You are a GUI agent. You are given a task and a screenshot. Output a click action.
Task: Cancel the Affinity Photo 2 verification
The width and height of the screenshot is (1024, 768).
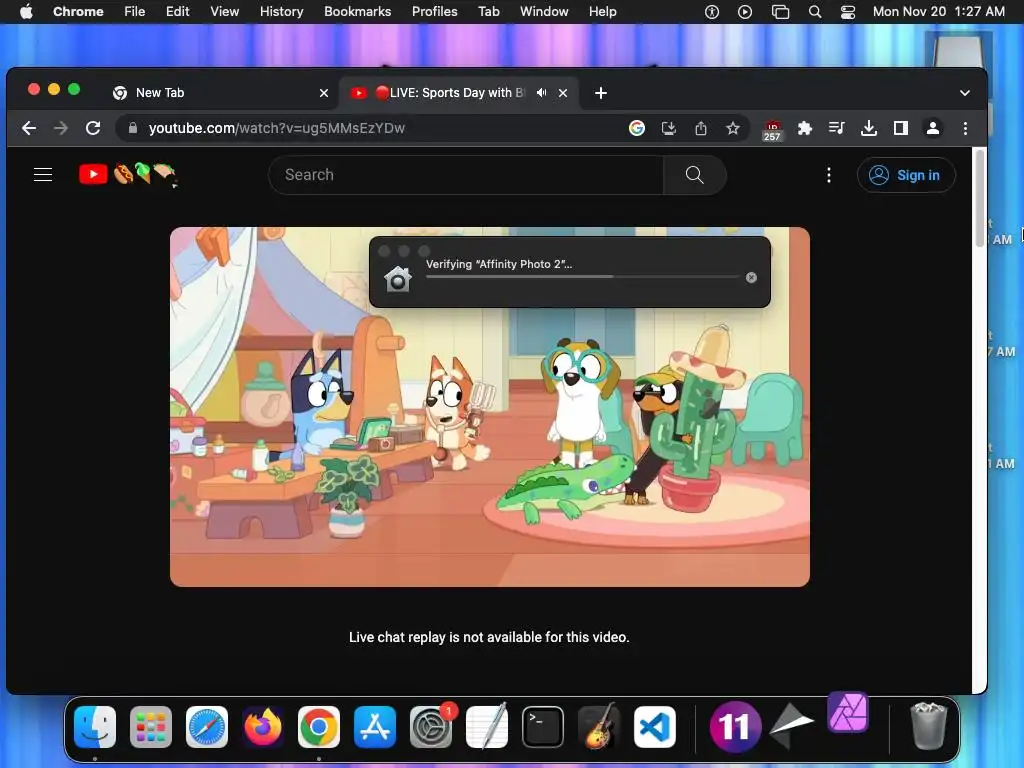752,278
